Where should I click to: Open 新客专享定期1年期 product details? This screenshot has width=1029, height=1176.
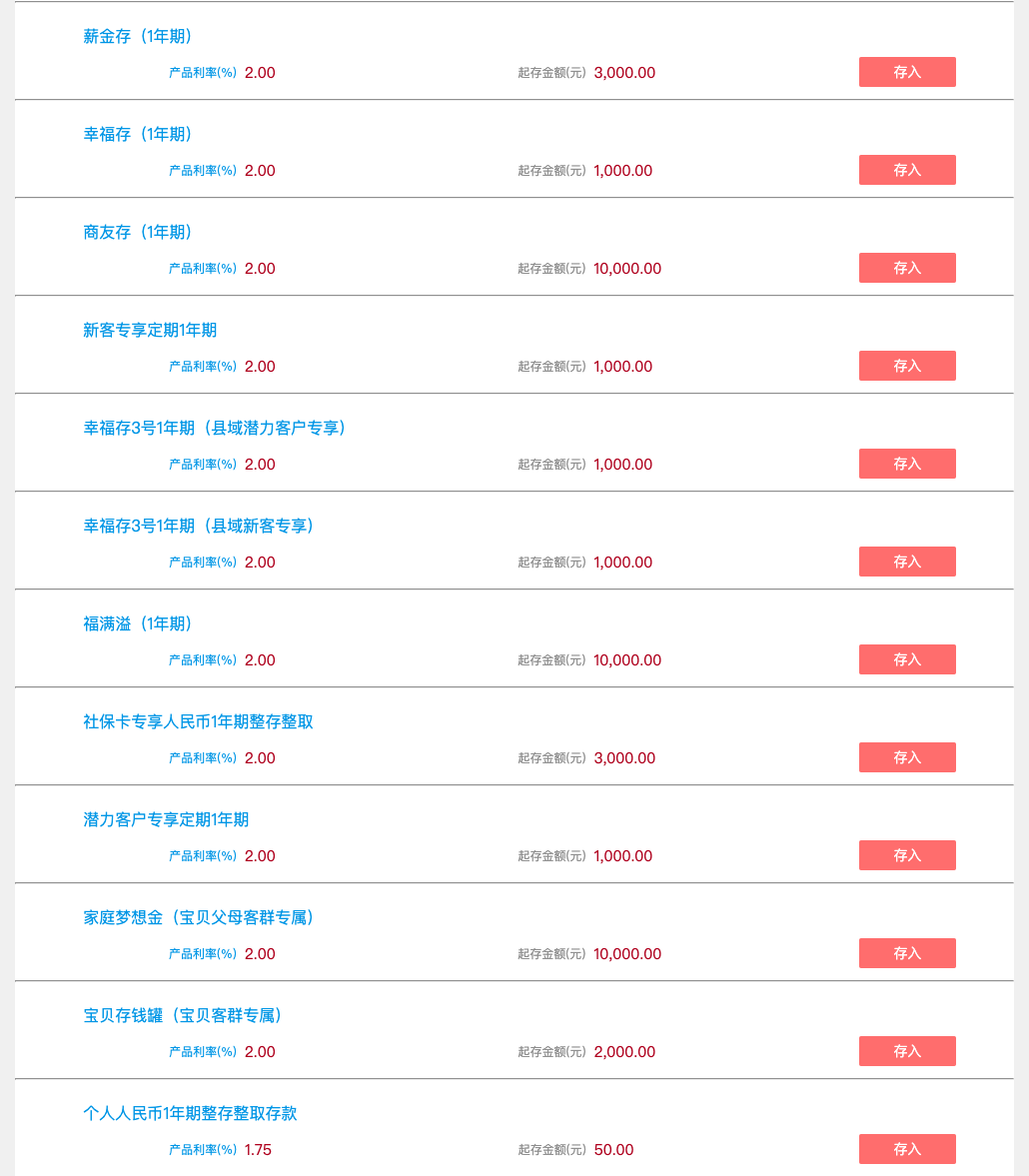pos(150,331)
